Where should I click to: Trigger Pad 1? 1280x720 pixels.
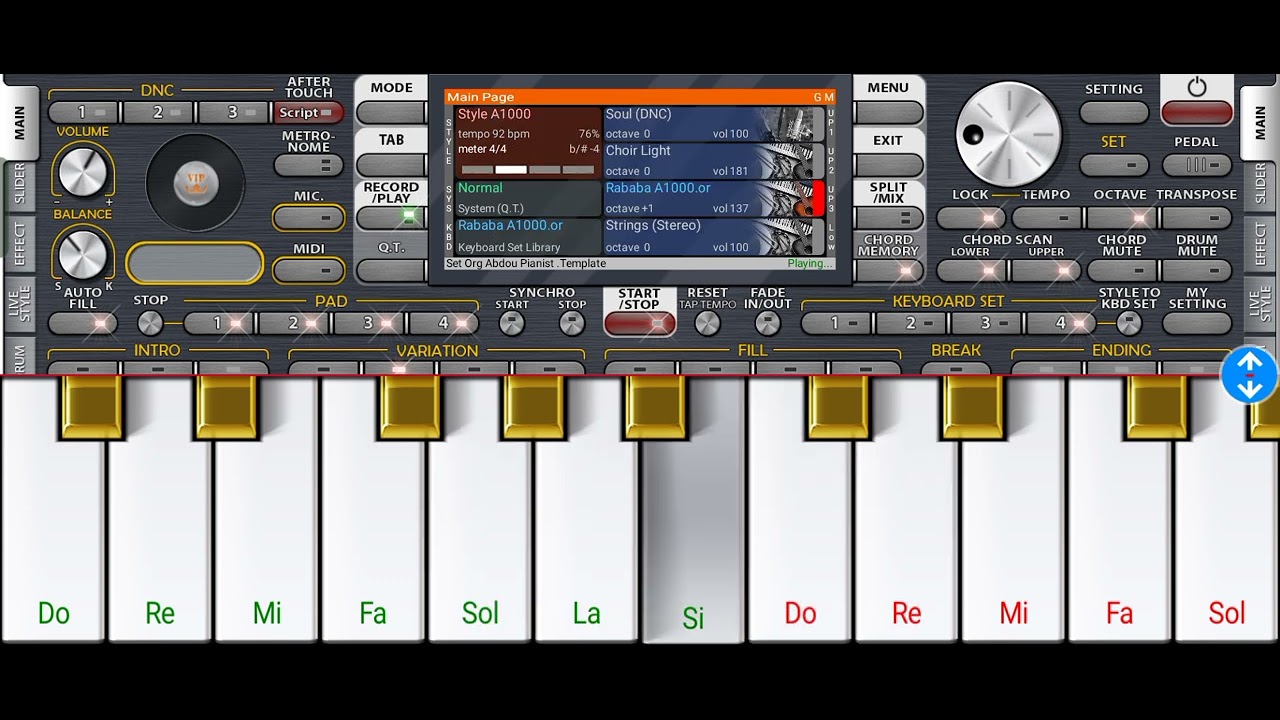220,323
